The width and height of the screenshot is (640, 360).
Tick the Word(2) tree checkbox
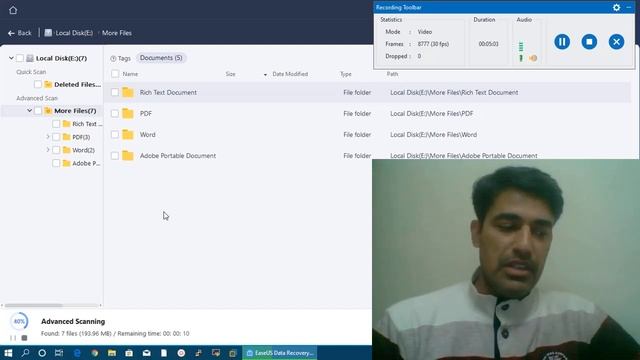[56, 150]
